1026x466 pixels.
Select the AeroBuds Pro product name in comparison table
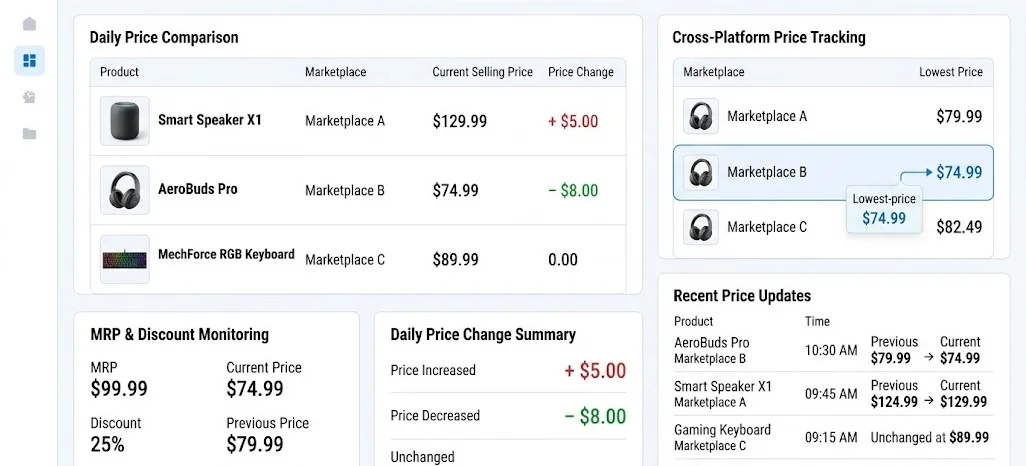click(x=198, y=189)
